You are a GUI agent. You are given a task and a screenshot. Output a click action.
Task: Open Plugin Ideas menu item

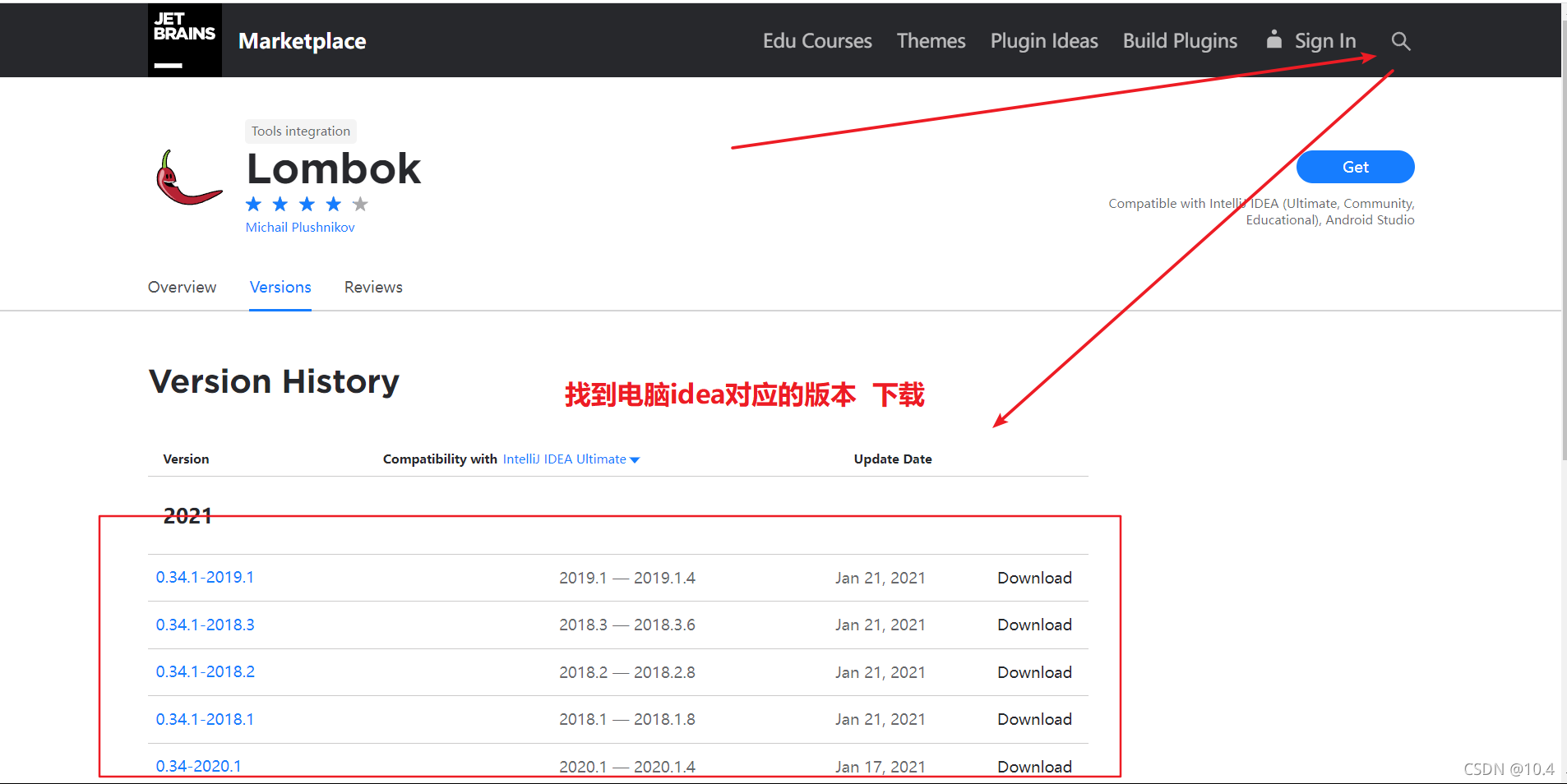coord(1044,41)
